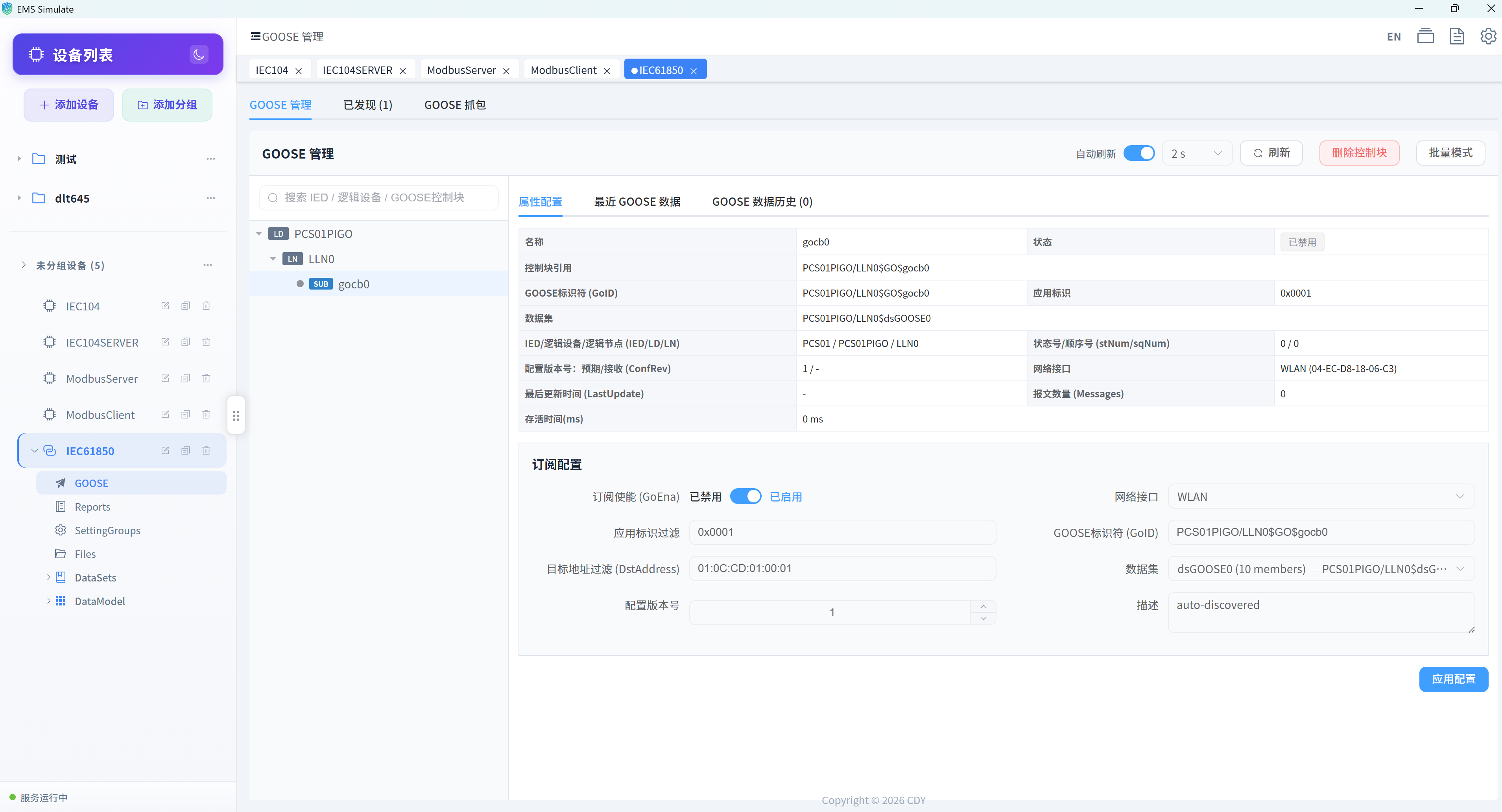Expand the DataSets tree node
Screen dimensions: 1502x812
point(48,578)
